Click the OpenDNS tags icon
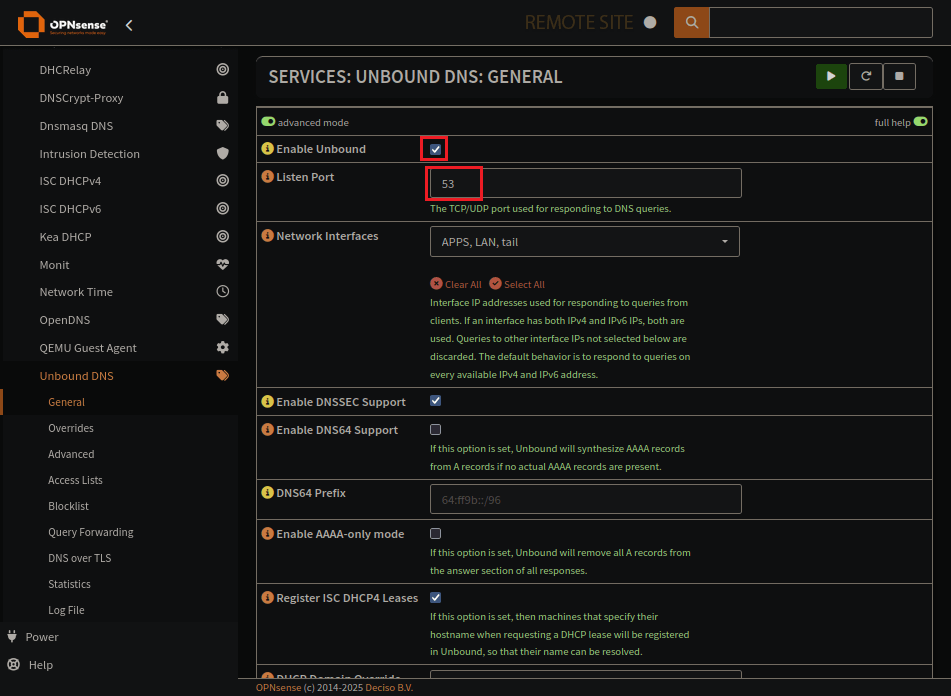The height and width of the screenshot is (696, 951). tap(223, 320)
